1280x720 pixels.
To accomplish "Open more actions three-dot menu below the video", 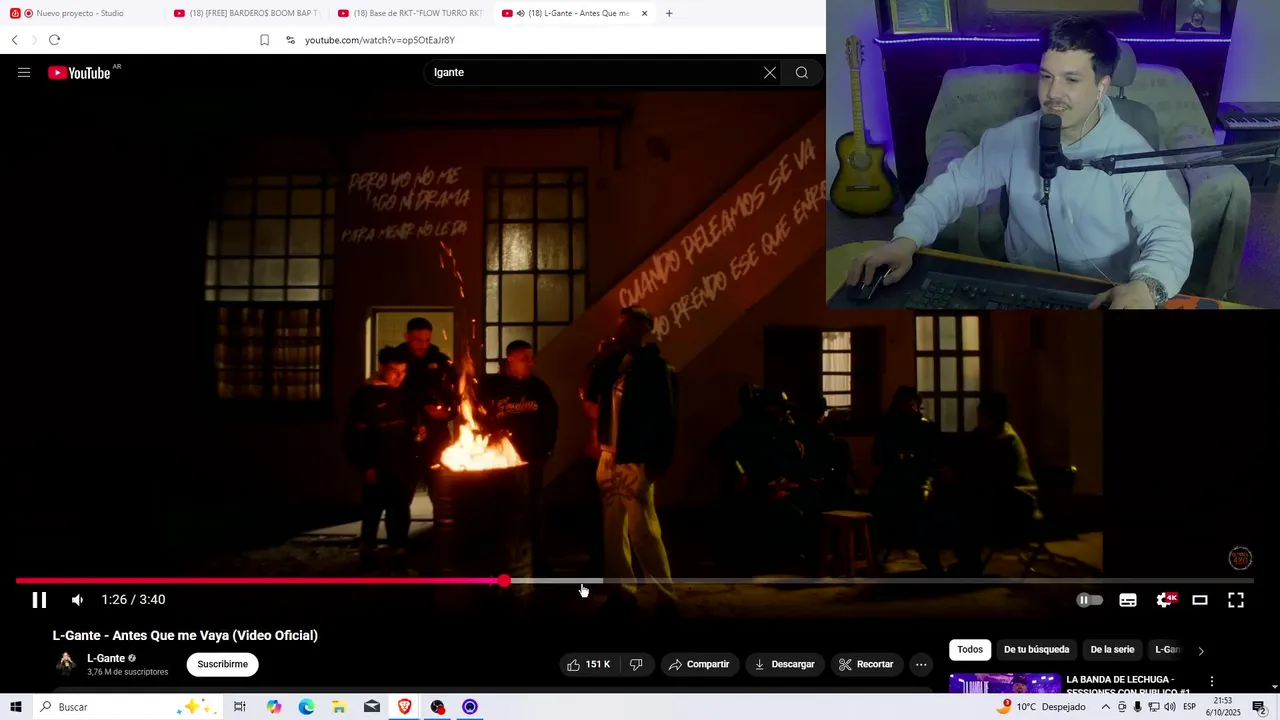I will click(921, 664).
